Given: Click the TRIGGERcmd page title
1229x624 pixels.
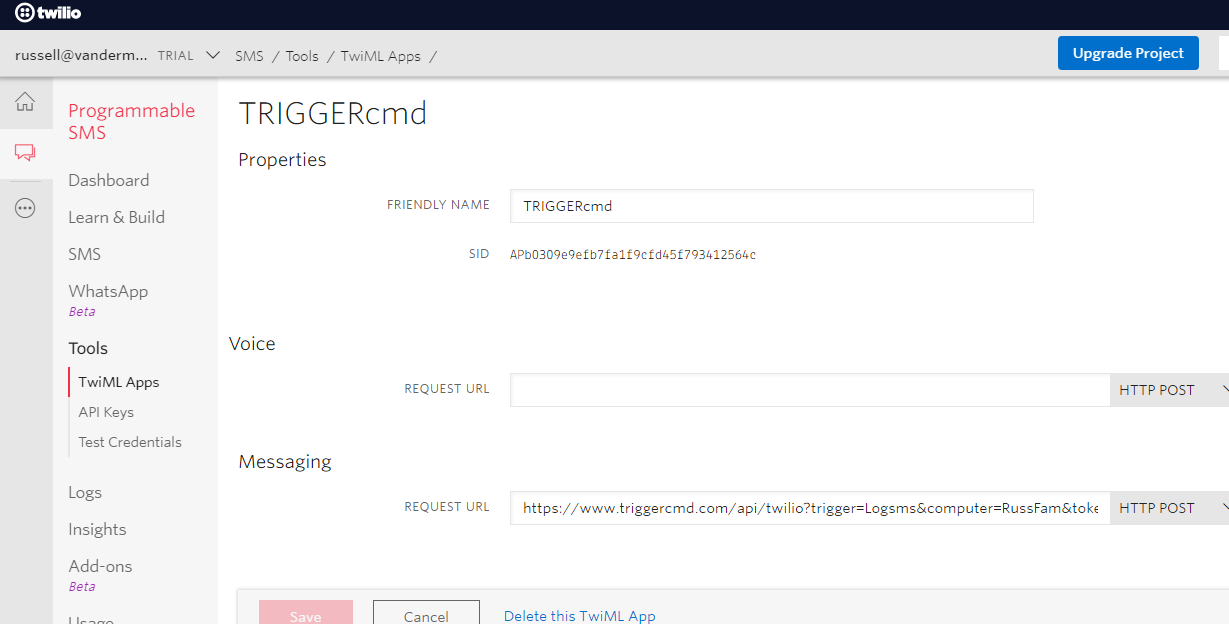Looking at the screenshot, I should click(333, 113).
